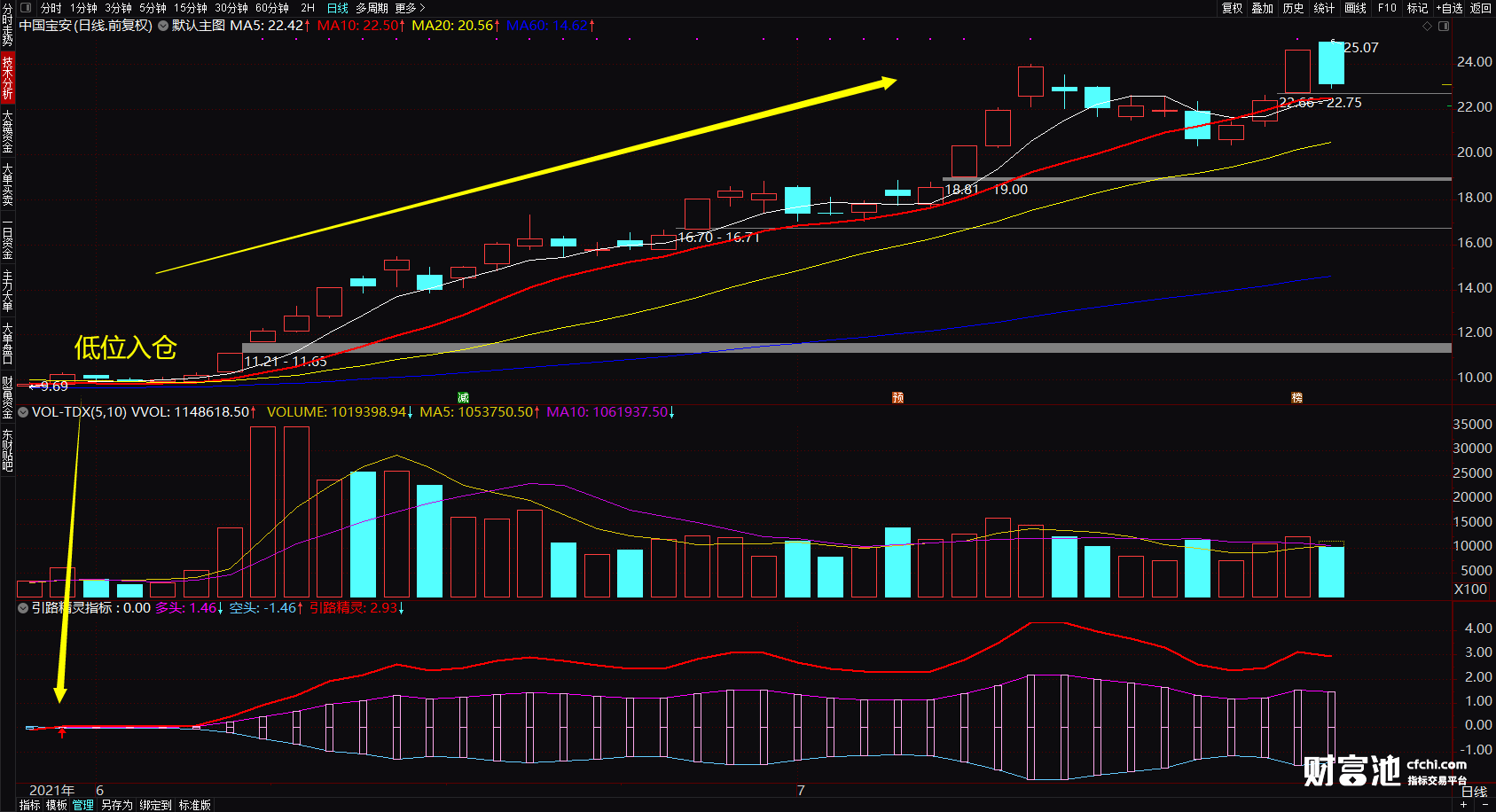This screenshot has height=812, width=1496.
Task: Click the plus zoom icon at bottom right
Action: (1463, 805)
